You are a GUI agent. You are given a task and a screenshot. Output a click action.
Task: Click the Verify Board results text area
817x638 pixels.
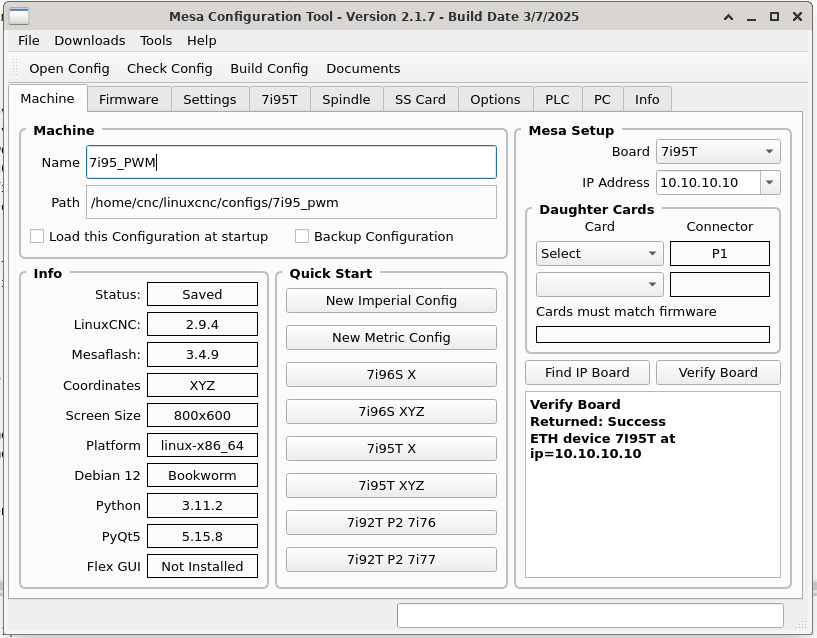pos(653,485)
